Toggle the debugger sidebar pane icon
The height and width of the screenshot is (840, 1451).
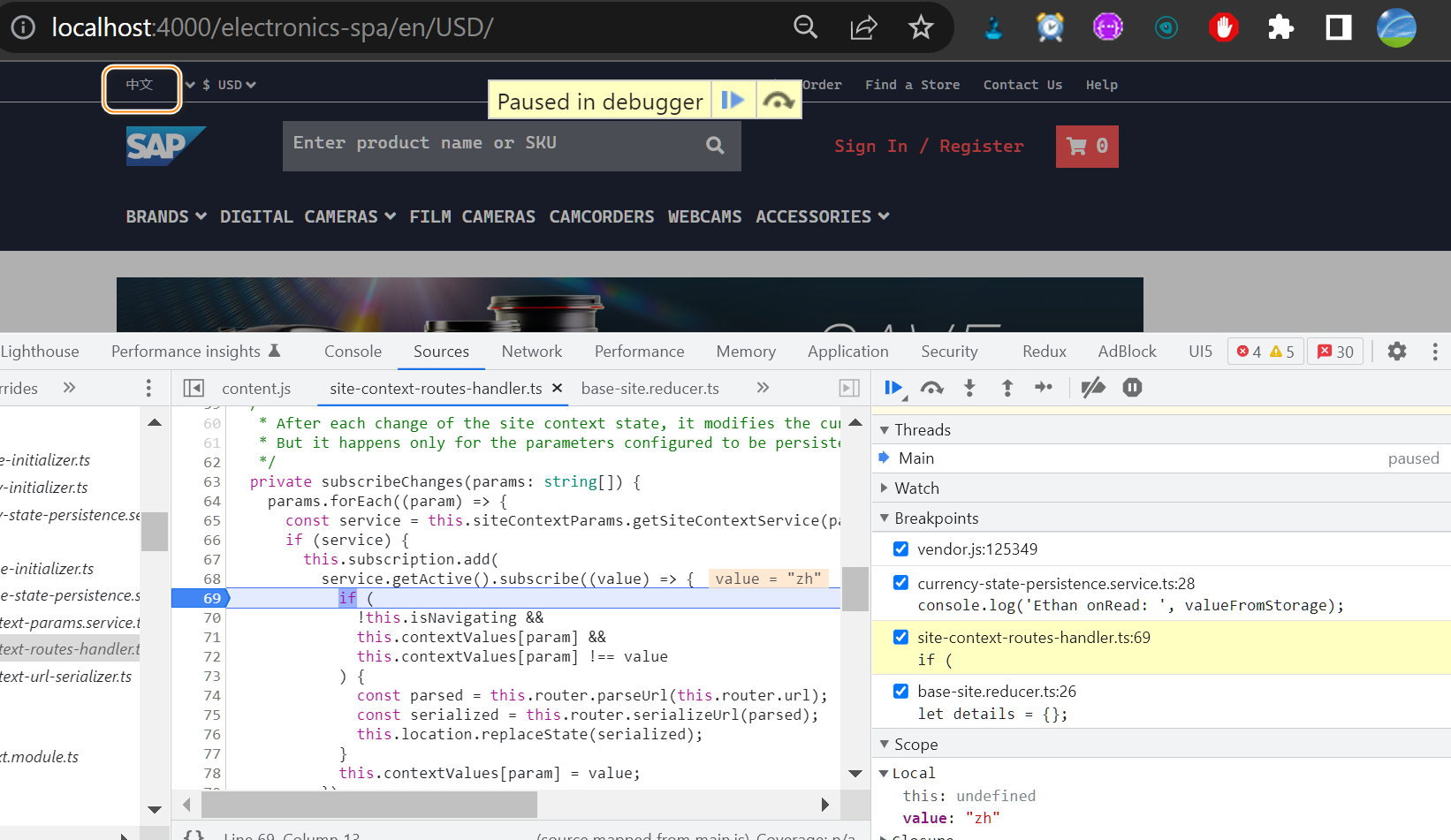click(849, 388)
